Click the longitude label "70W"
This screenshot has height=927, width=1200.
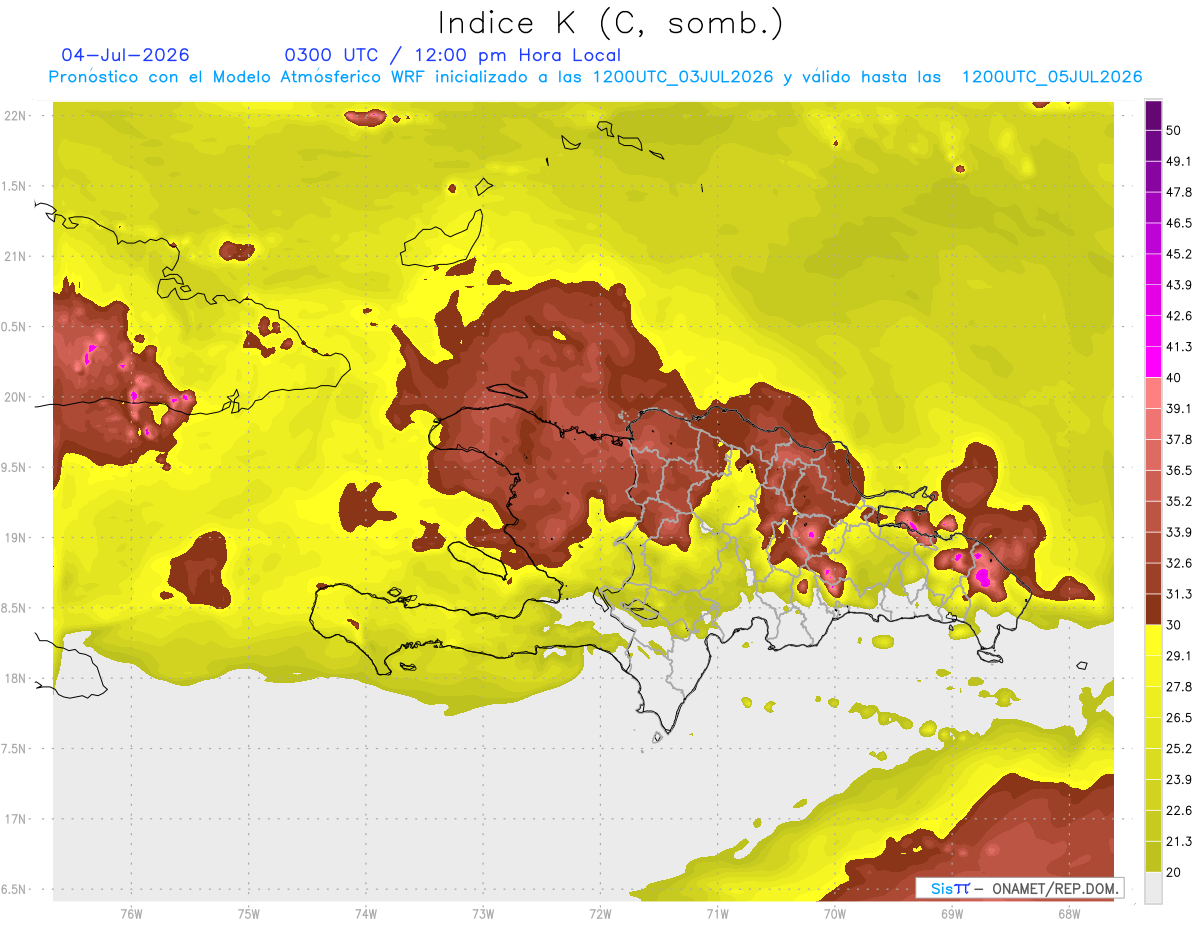834,913
